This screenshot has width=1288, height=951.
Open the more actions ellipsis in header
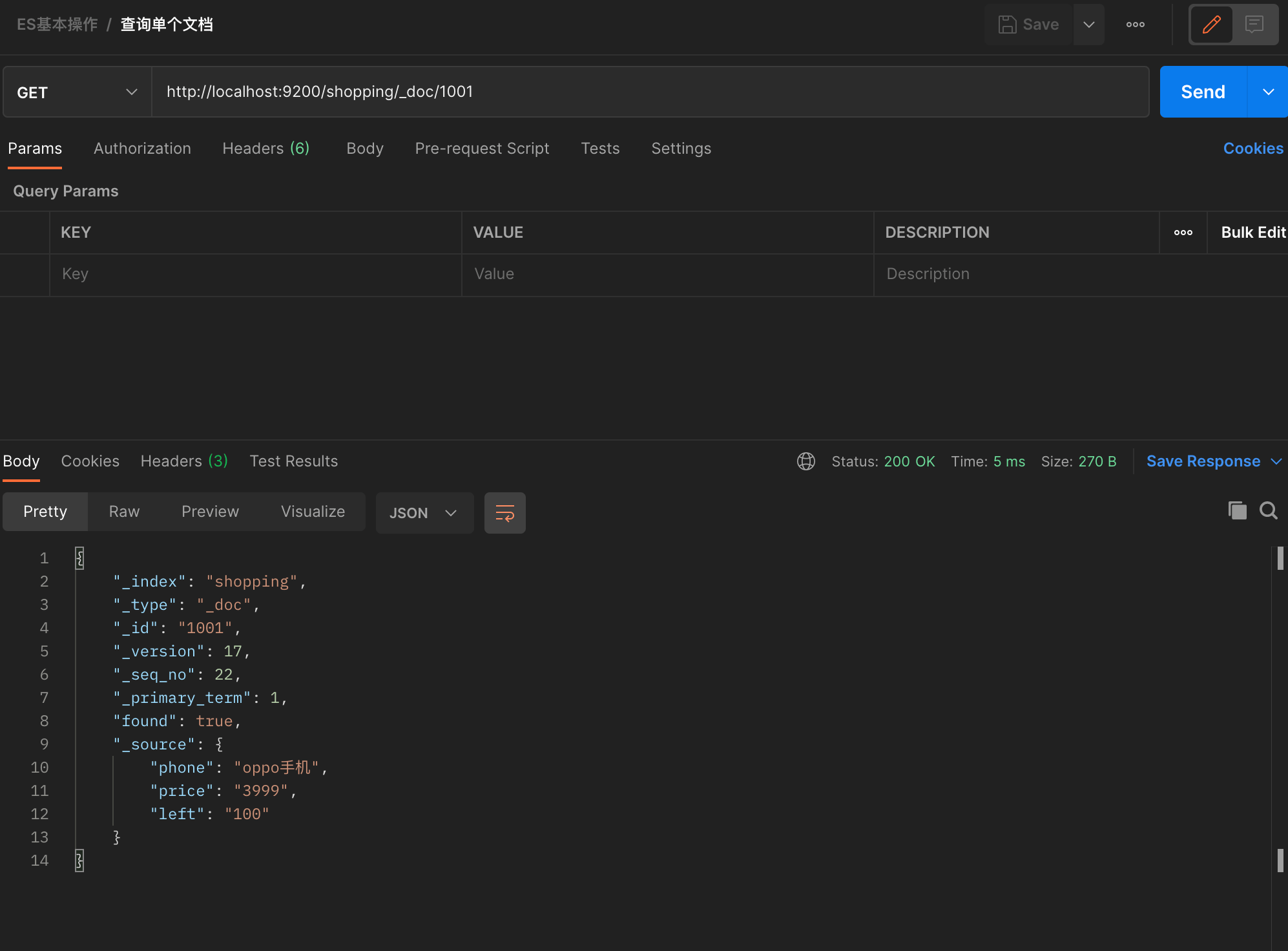(1136, 25)
